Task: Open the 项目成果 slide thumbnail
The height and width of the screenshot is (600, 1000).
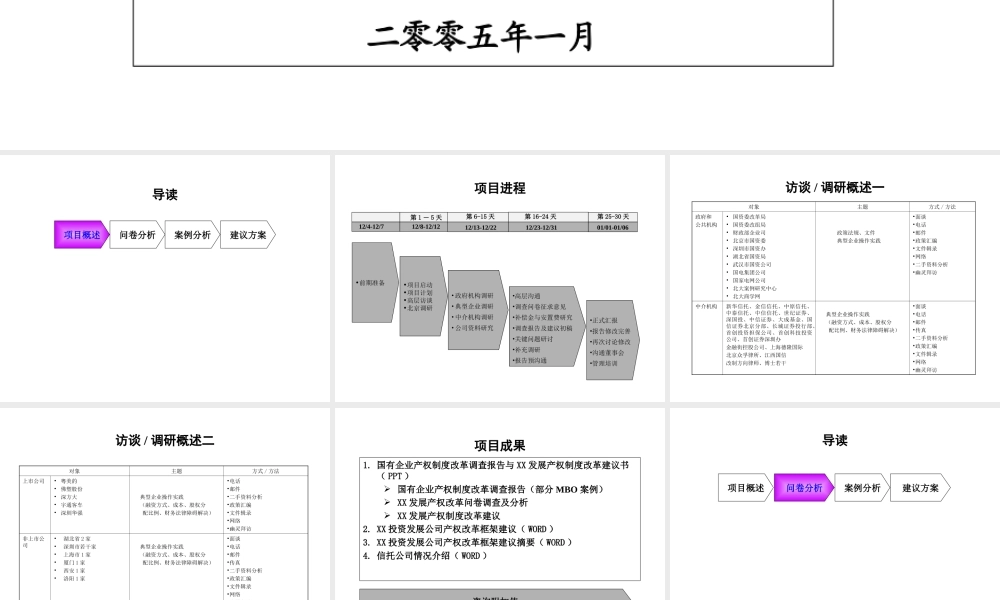Action: tap(498, 500)
